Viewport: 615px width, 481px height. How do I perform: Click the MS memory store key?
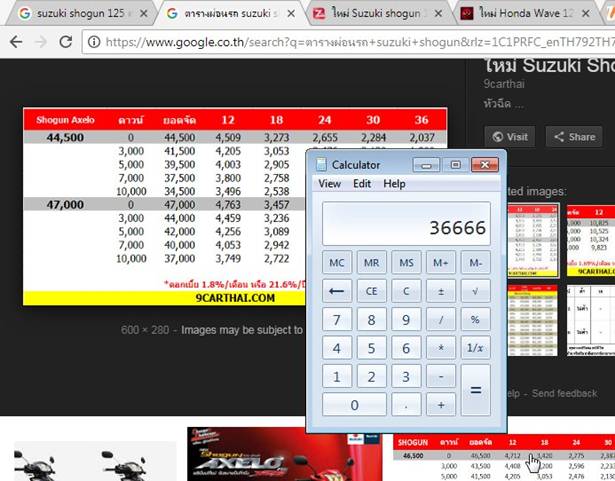[406, 262]
